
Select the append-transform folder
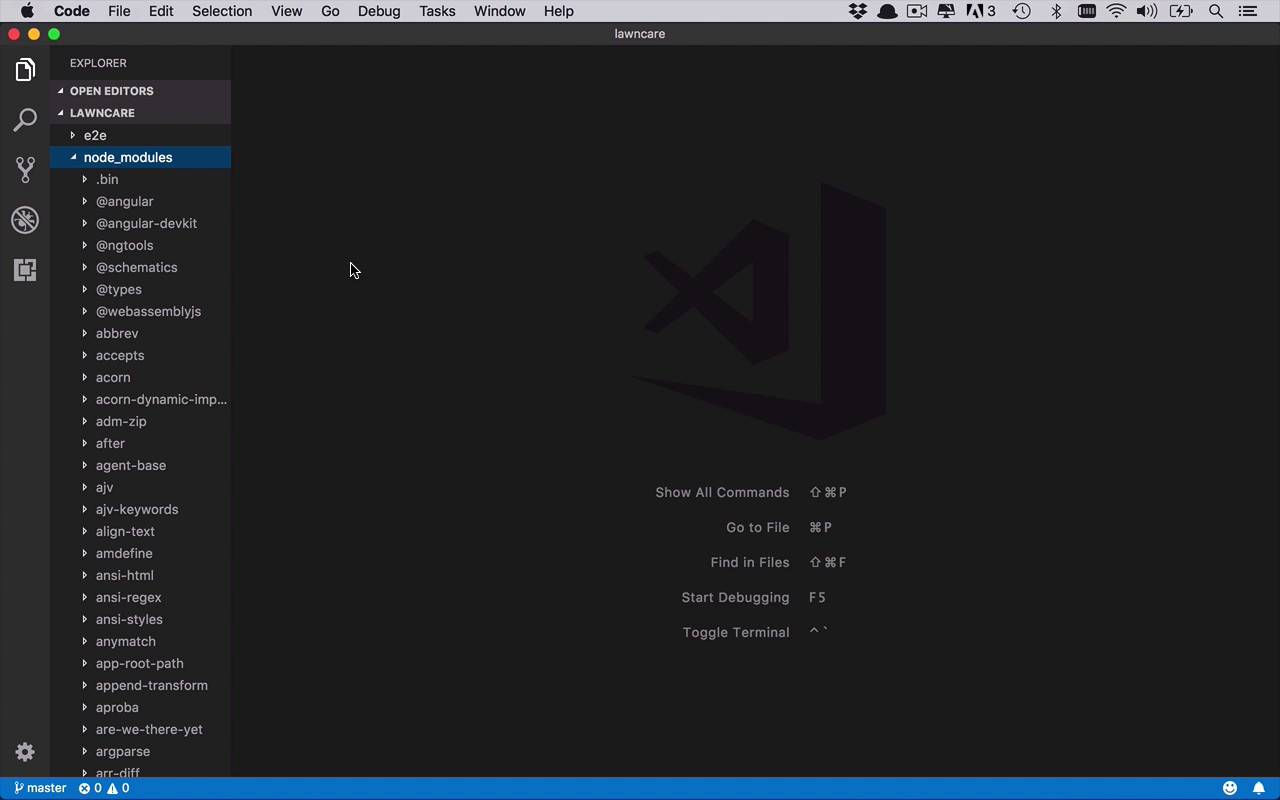pyautogui.click(x=151, y=685)
